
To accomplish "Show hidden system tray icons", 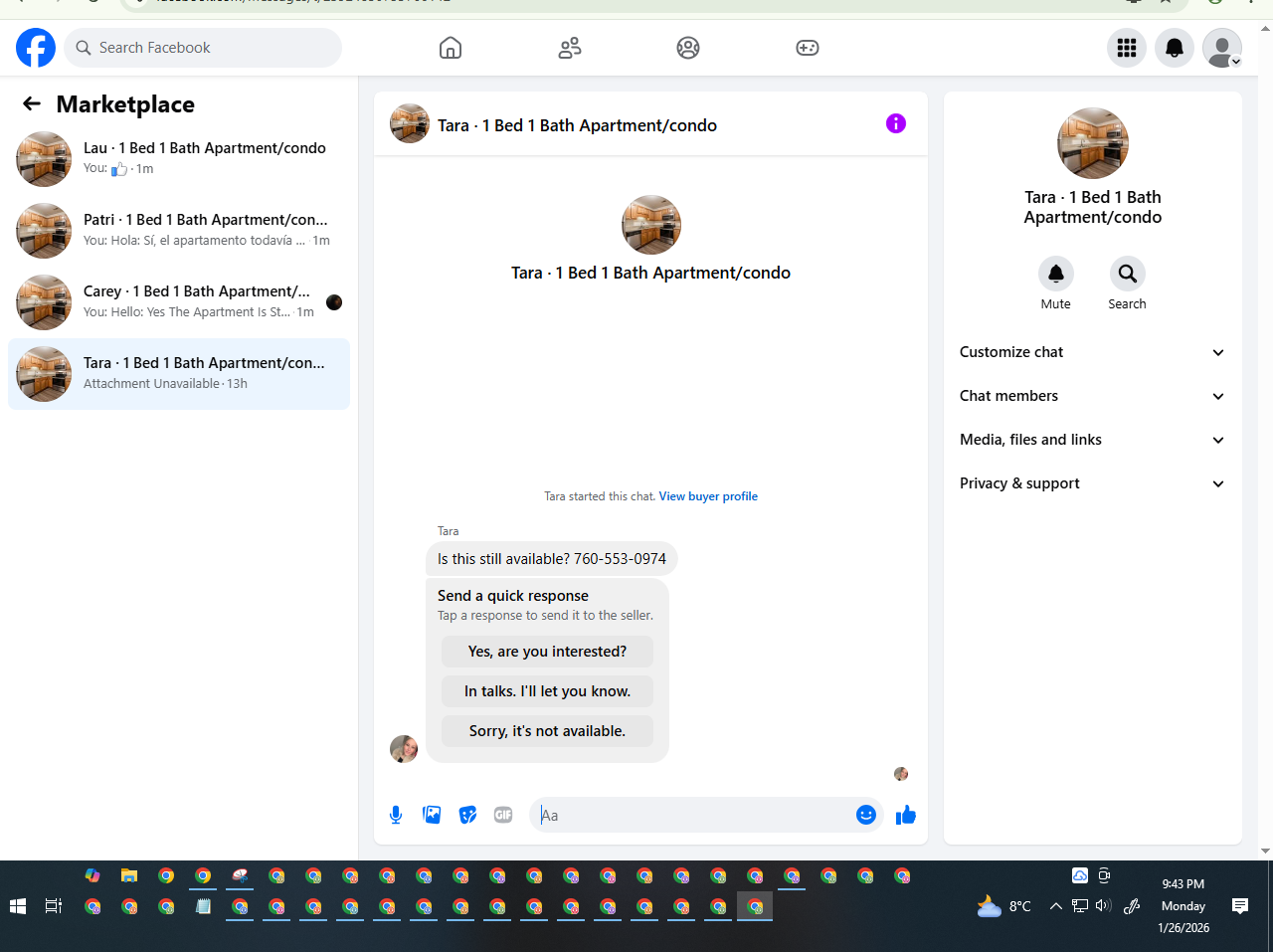I will tap(1056, 906).
